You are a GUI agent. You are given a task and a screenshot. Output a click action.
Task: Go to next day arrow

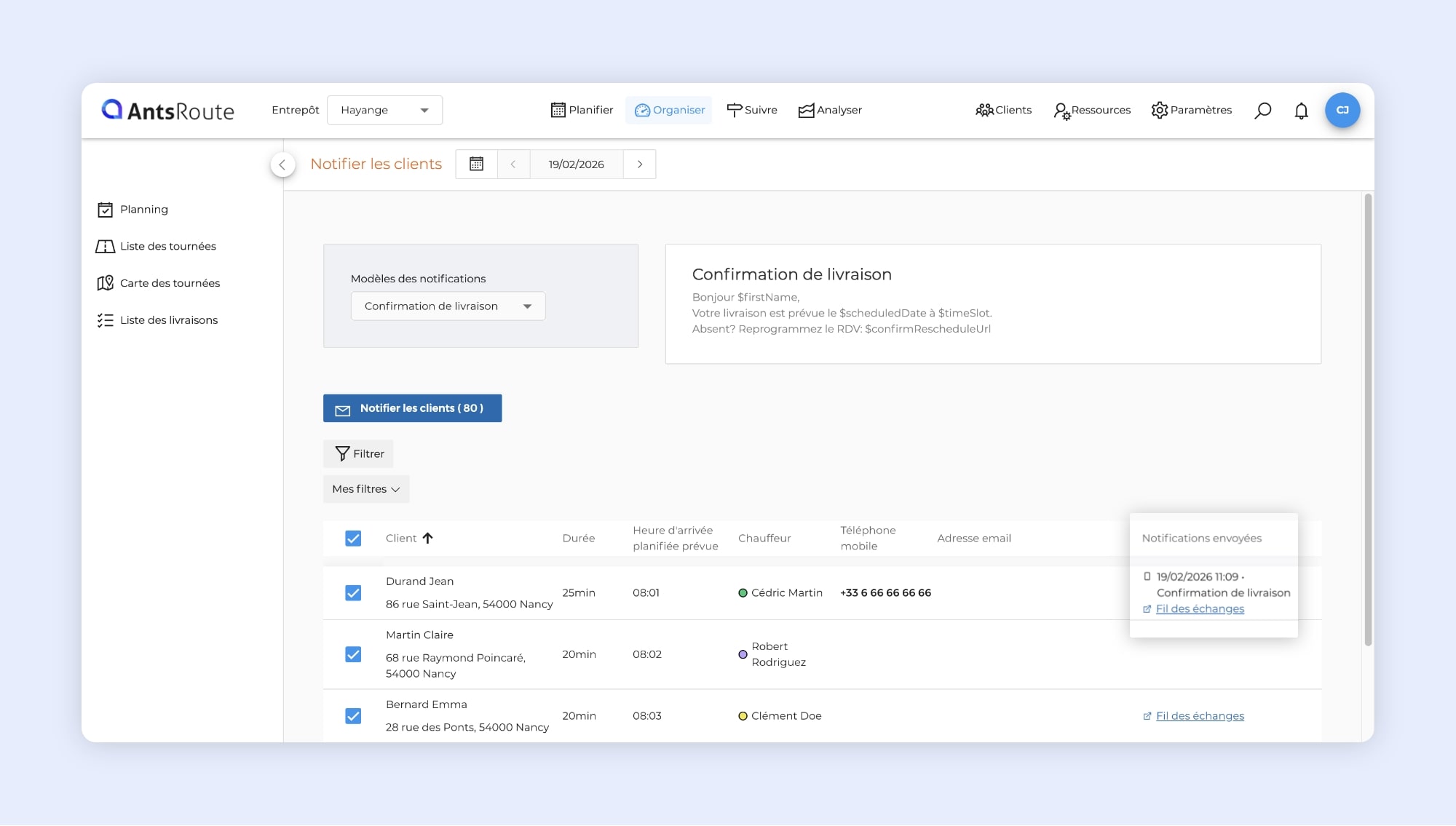640,164
